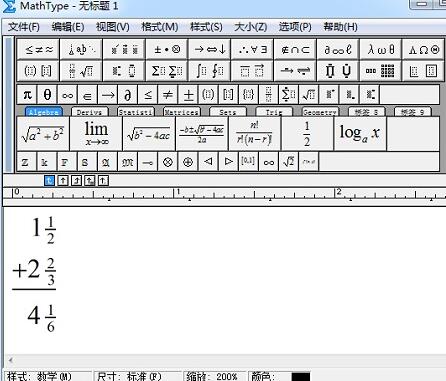
Task: Open the spaces and ellipses palette
Action: point(81,50)
